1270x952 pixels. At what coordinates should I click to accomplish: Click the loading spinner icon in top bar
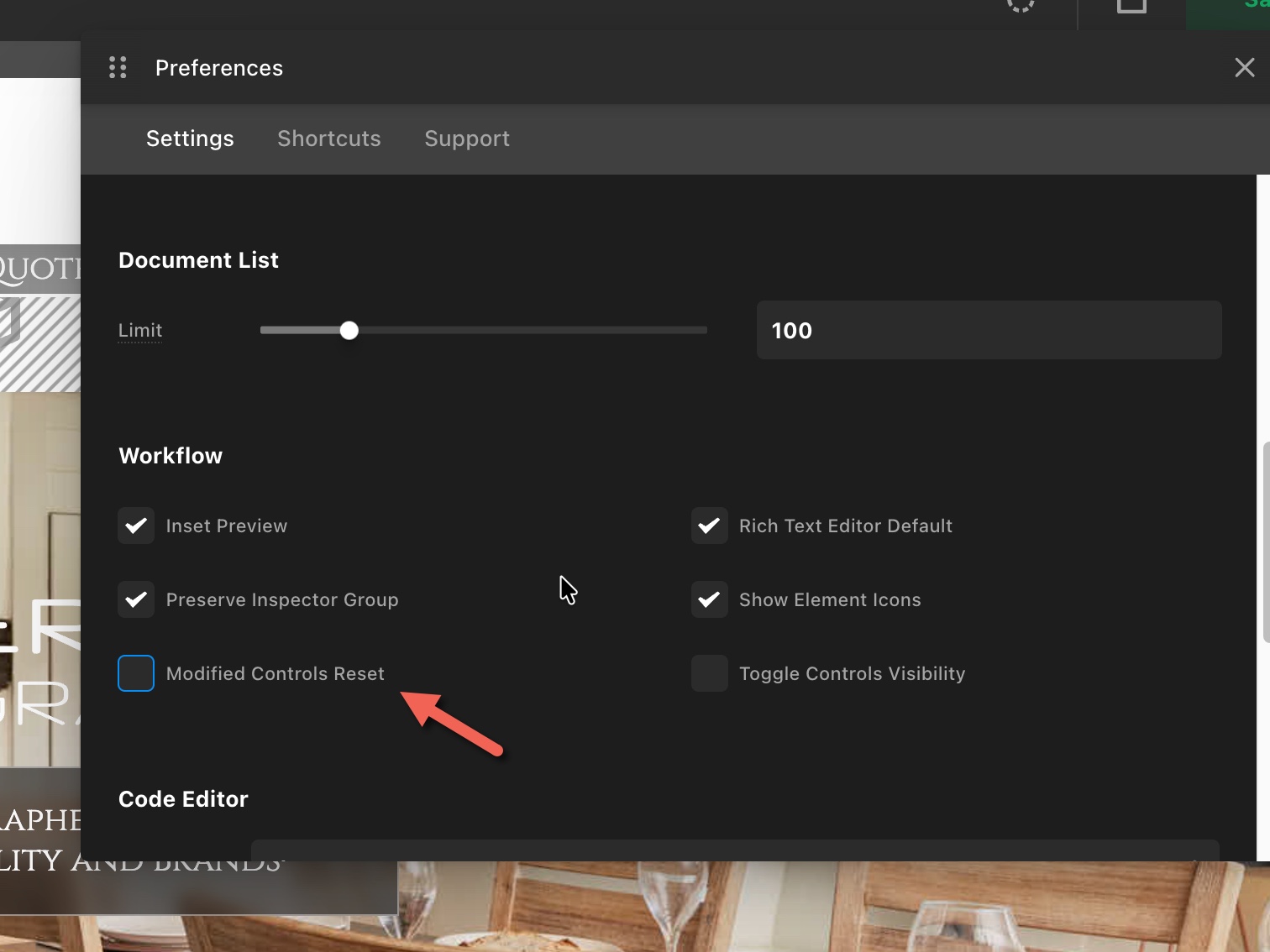coord(1021,3)
